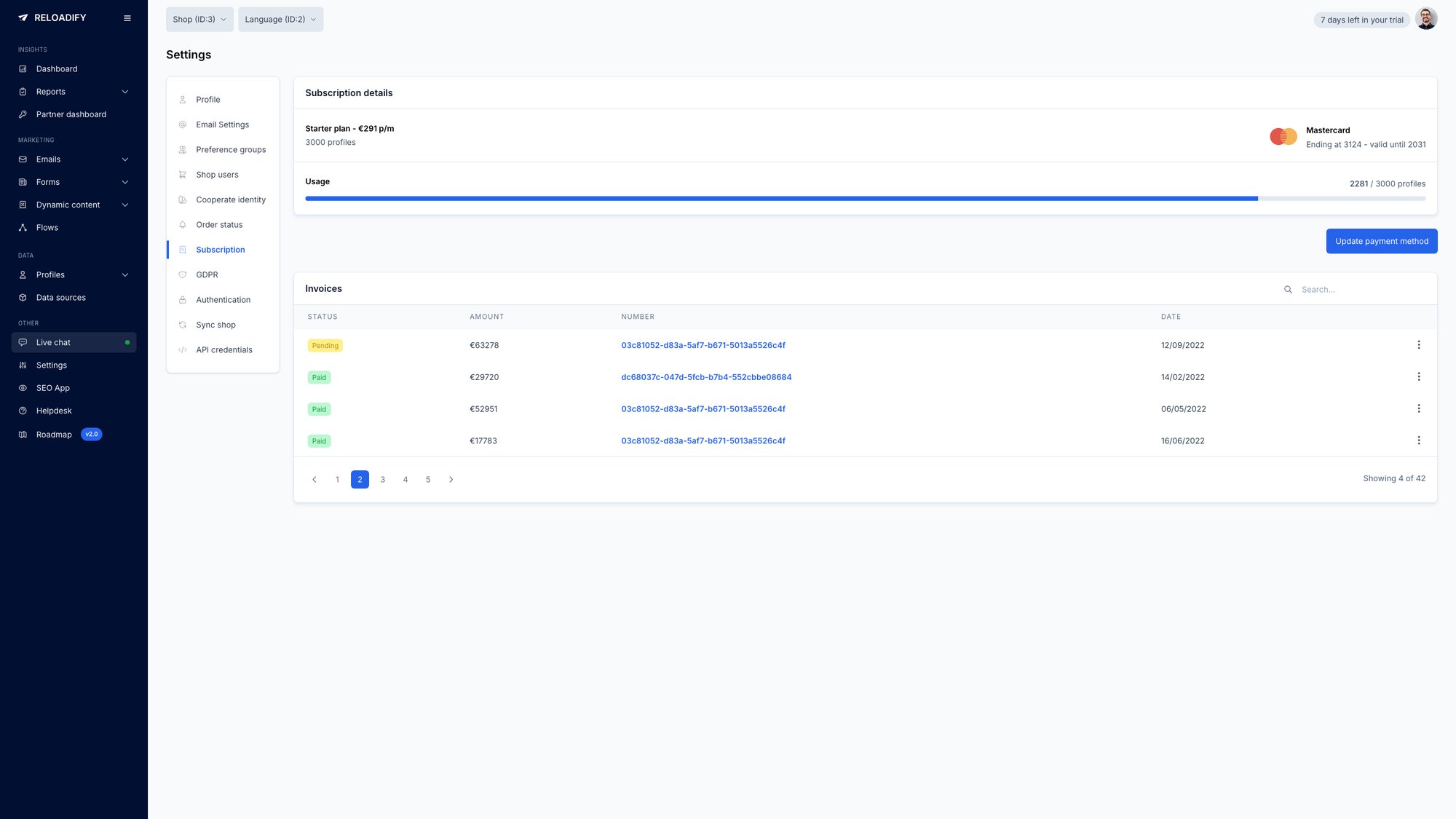Open actions menu for the Pending invoice

pyautogui.click(x=1418, y=344)
